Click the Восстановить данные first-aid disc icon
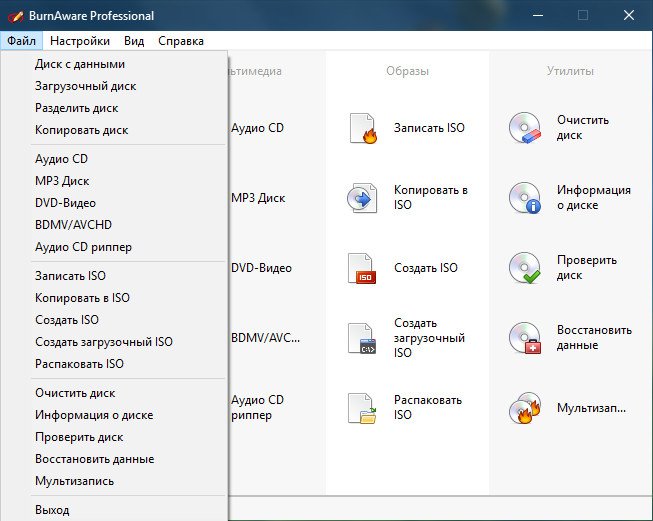 [x=525, y=338]
